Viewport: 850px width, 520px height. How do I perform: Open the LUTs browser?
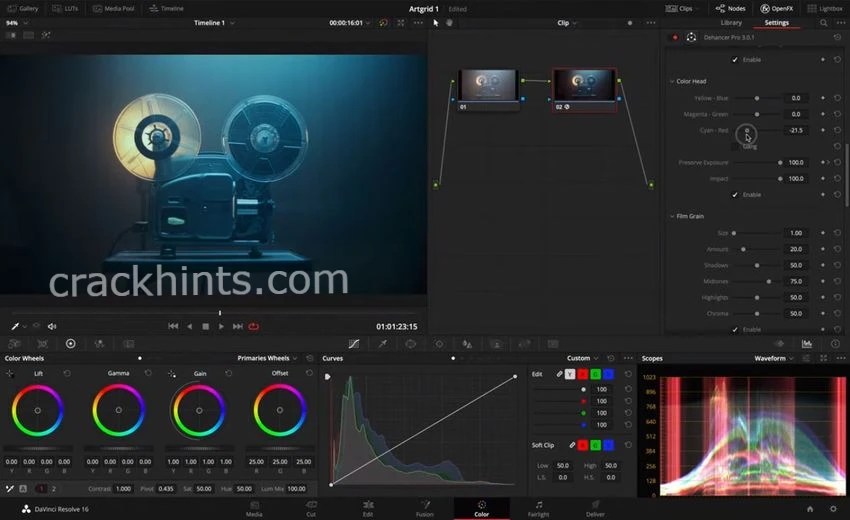[65, 8]
